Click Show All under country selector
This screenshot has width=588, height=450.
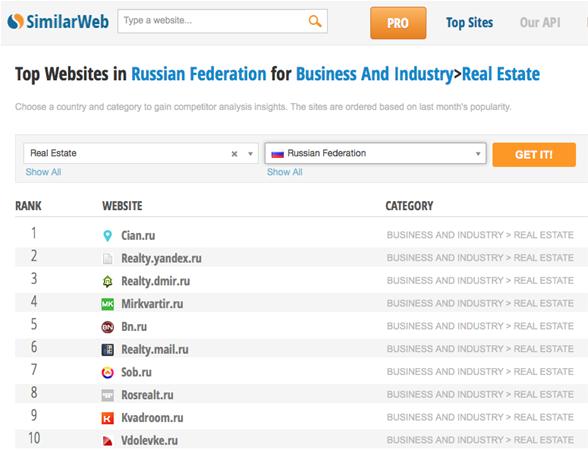click(285, 172)
